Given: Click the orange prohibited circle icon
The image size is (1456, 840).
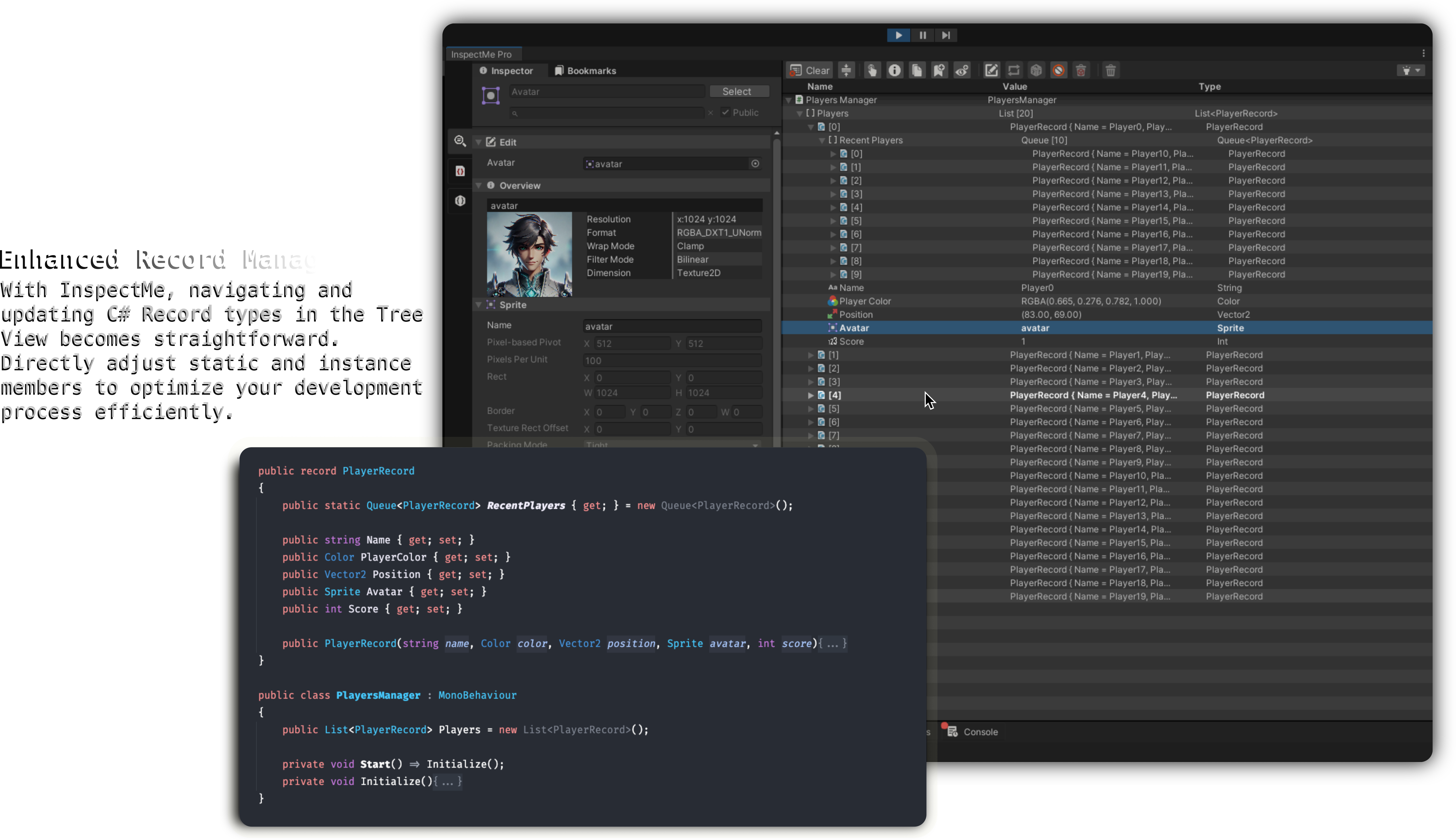Looking at the screenshot, I should pyautogui.click(x=1059, y=70).
